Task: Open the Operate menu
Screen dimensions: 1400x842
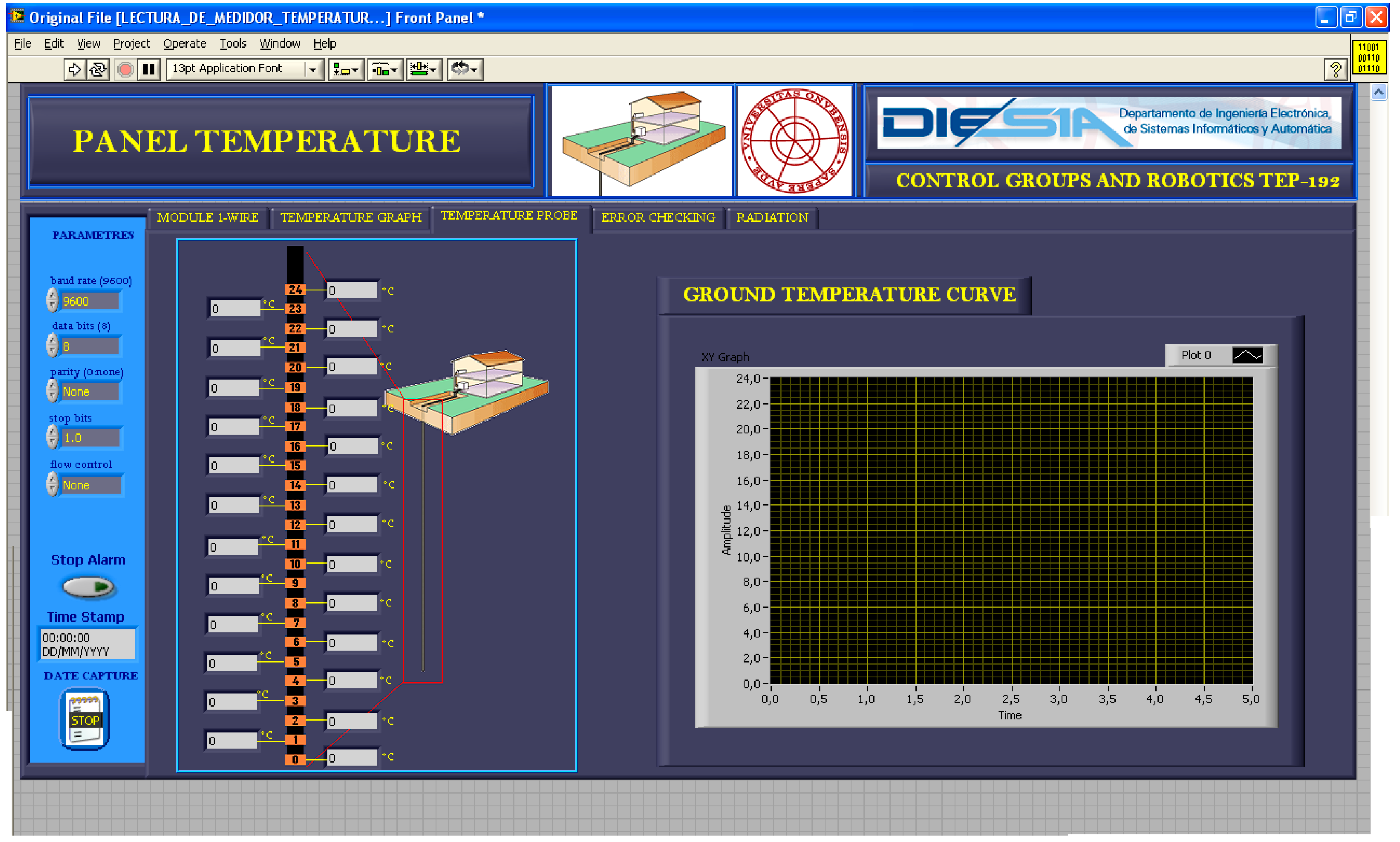Action: (x=185, y=44)
